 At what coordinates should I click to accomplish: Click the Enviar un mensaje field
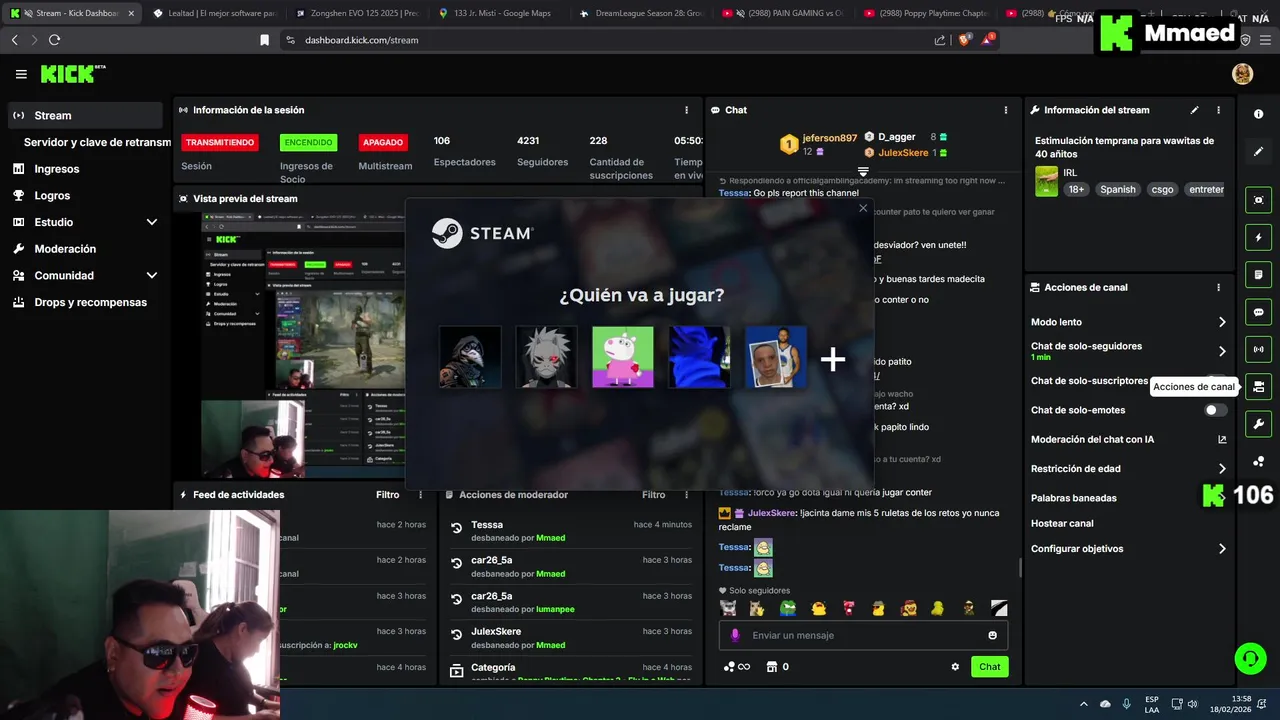863,635
